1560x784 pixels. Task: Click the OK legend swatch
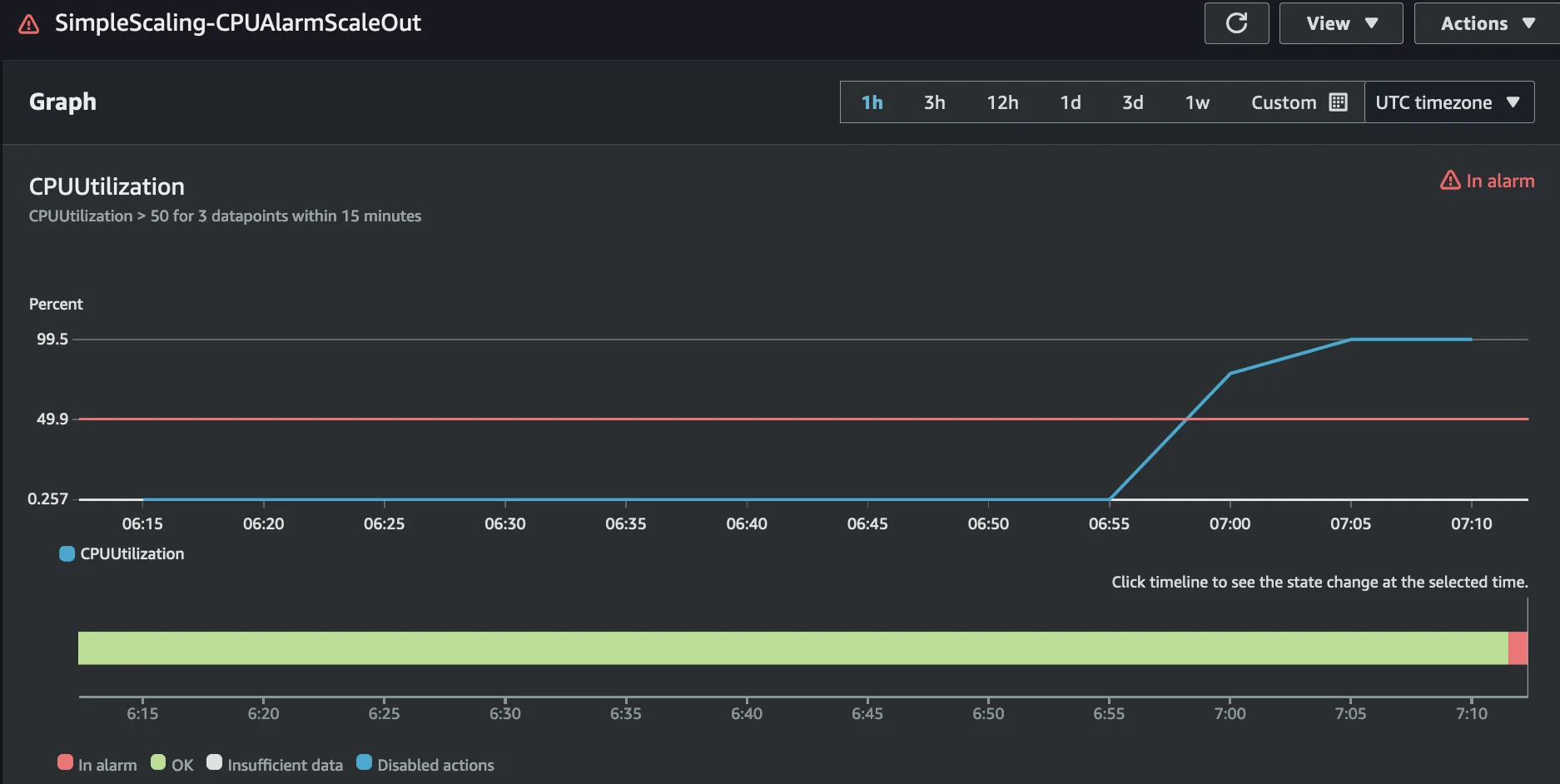[158, 762]
